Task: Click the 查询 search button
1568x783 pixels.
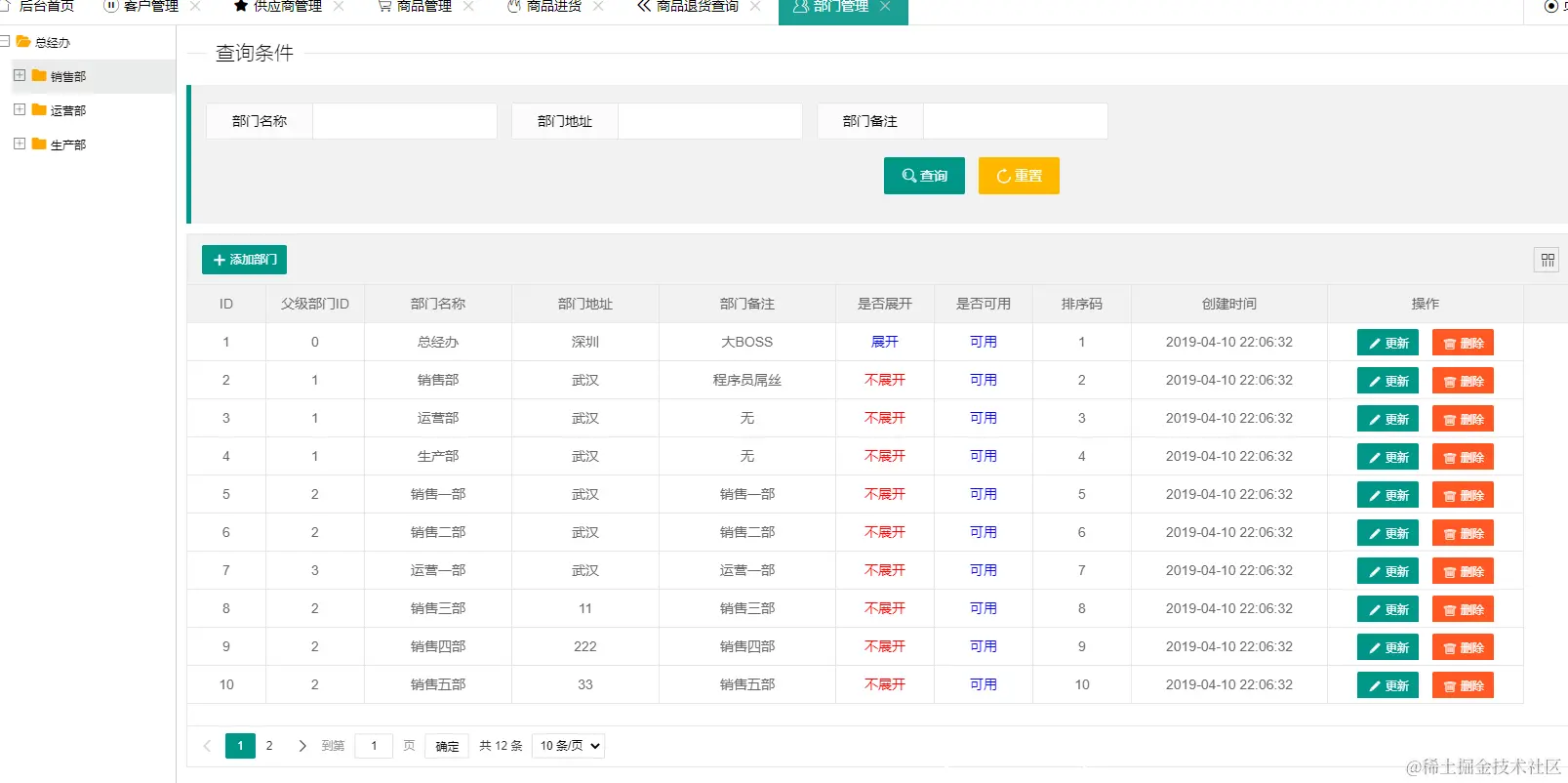Action: click(924, 176)
